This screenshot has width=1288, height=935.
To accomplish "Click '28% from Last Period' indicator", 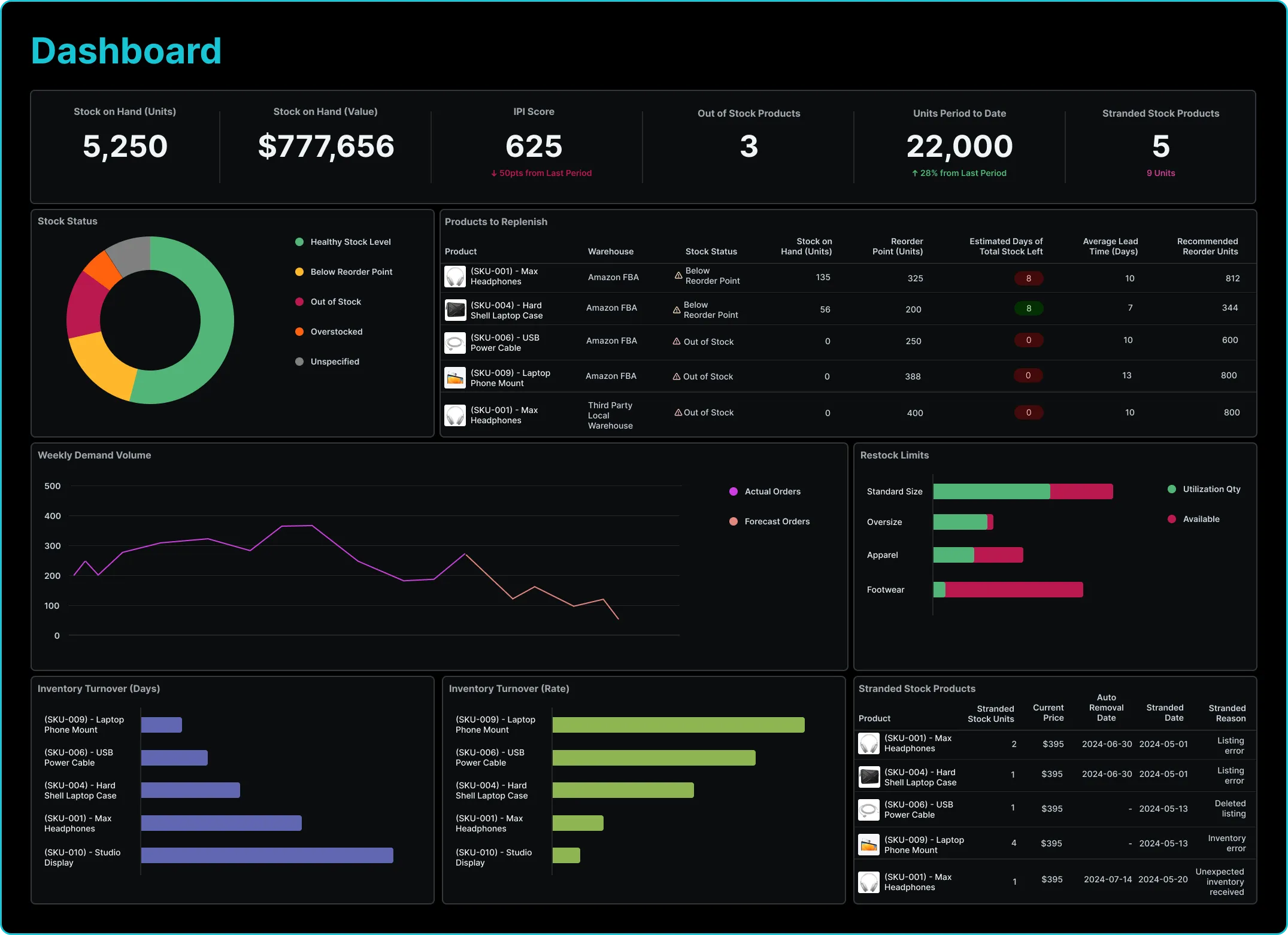I will tap(959, 173).
